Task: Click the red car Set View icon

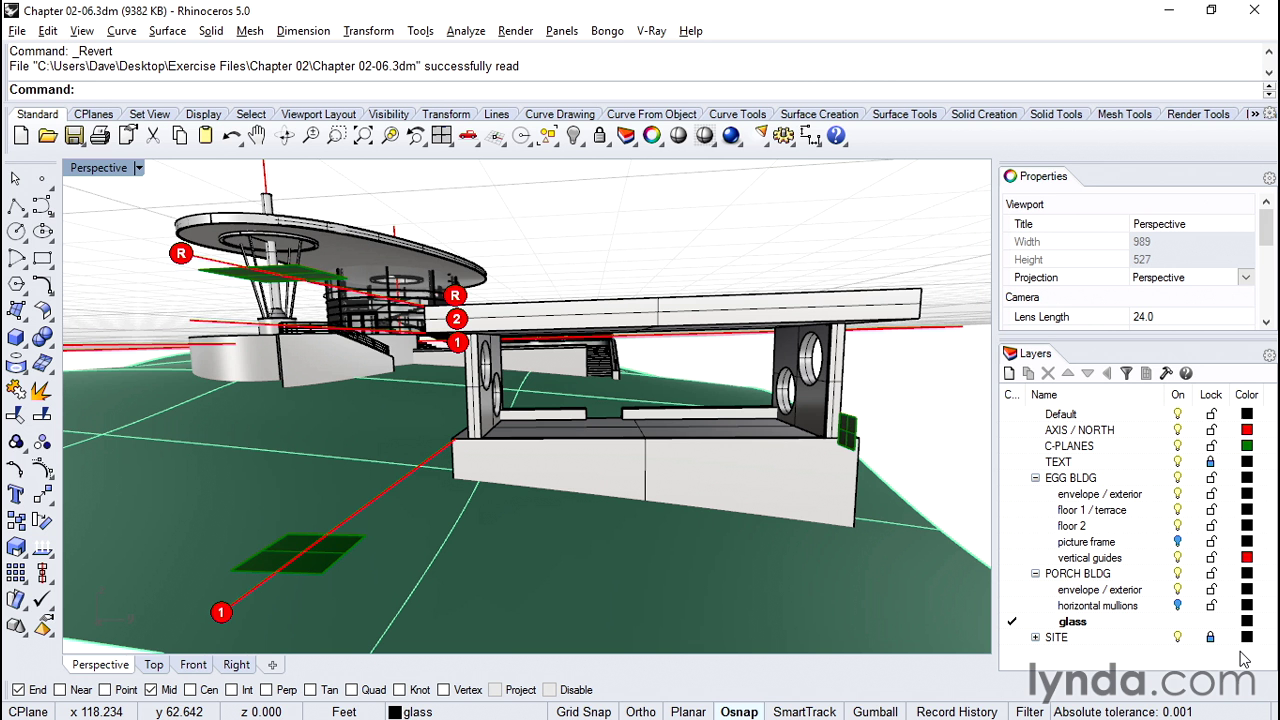Action: (468, 136)
